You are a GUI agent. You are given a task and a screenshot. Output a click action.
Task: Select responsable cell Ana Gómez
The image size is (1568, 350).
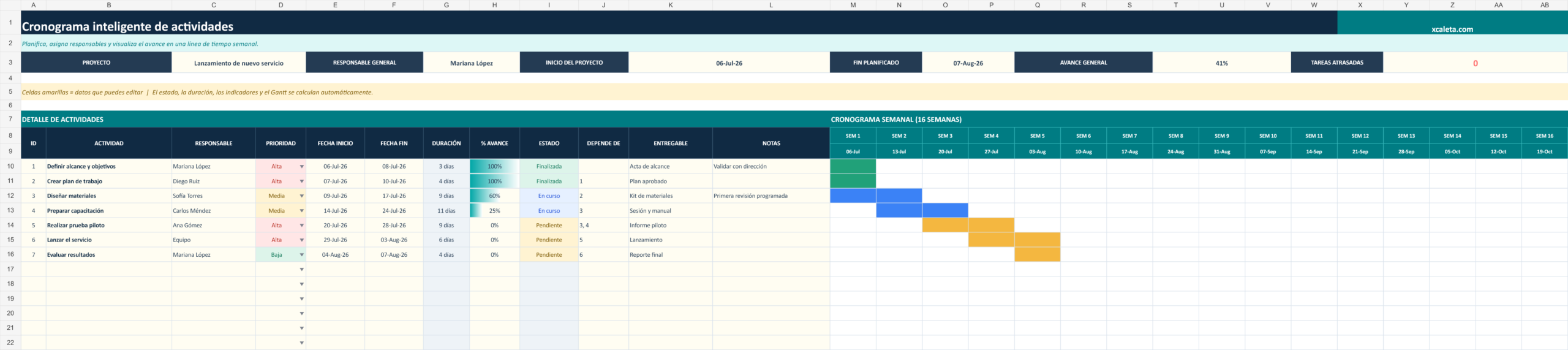pyautogui.click(x=214, y=225)
